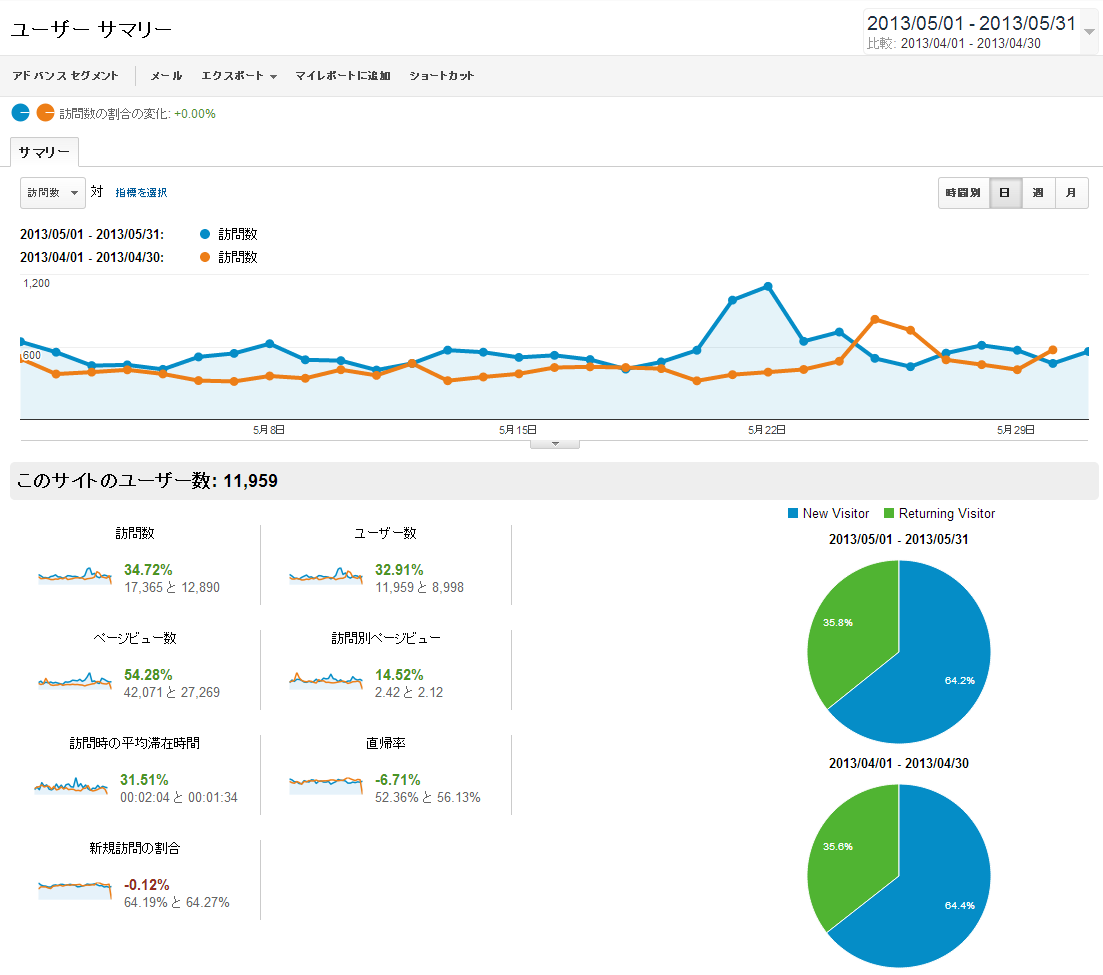
Task: Click the ユーザー数 sparkline chart
Action: point(325,577)
